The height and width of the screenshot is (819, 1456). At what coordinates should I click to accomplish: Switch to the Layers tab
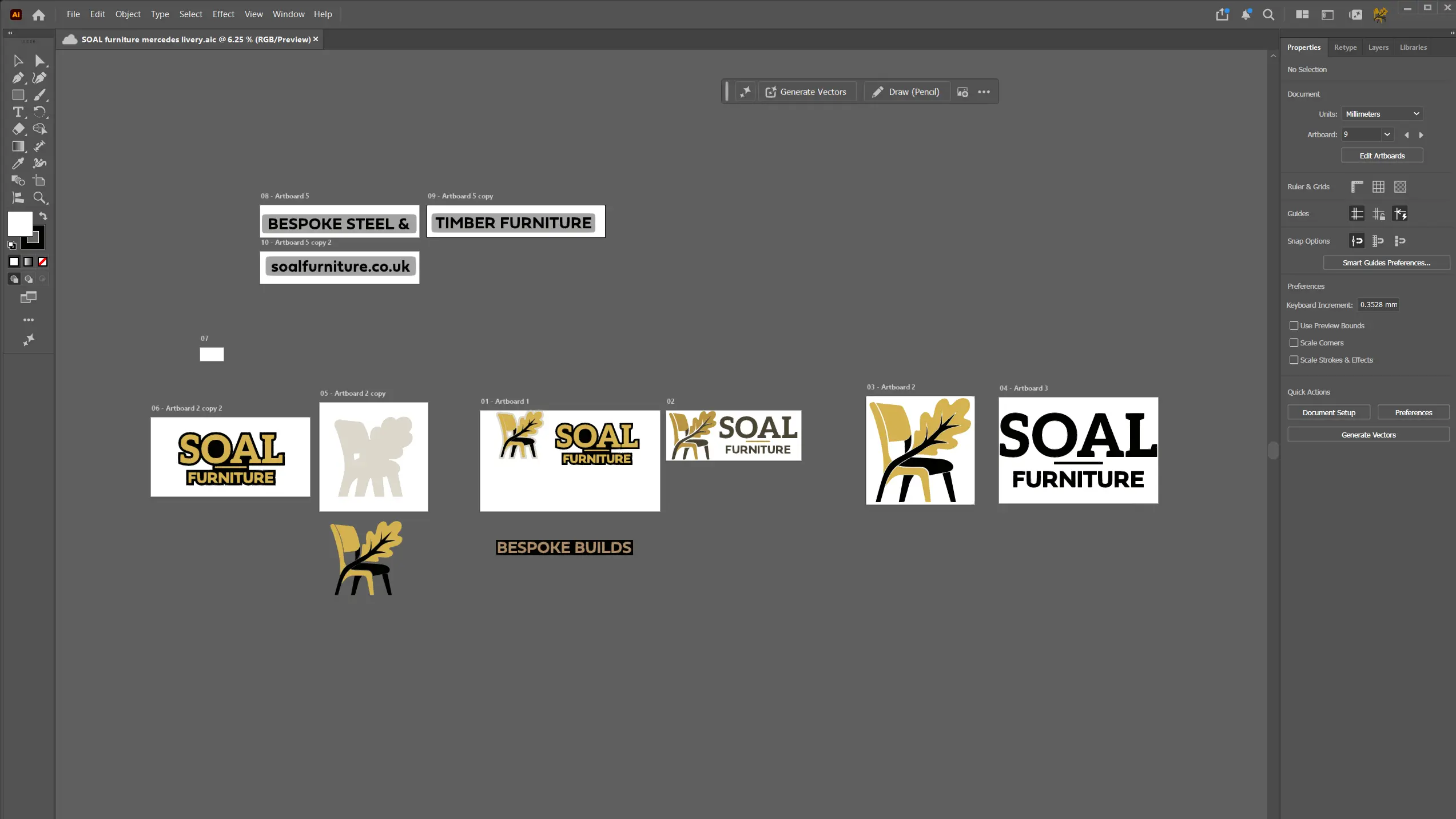(x=1378, y=47)
